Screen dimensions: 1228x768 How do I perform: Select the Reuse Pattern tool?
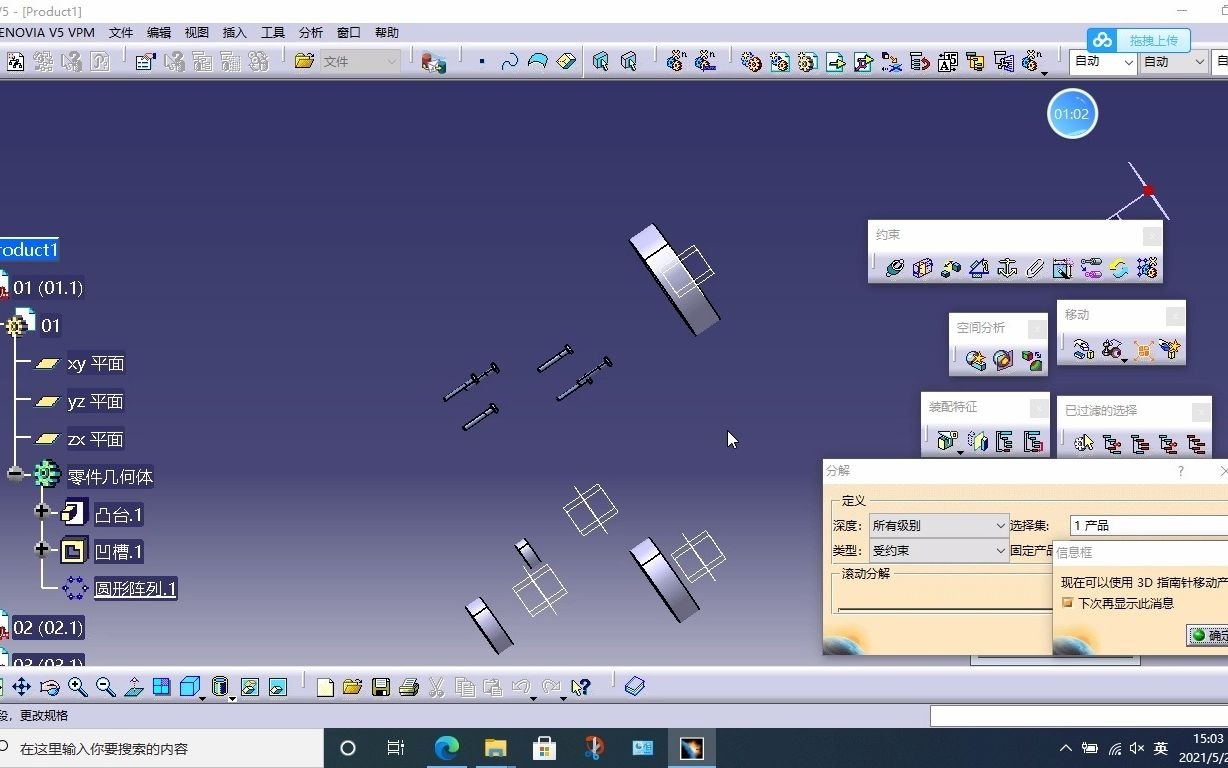1146,268
